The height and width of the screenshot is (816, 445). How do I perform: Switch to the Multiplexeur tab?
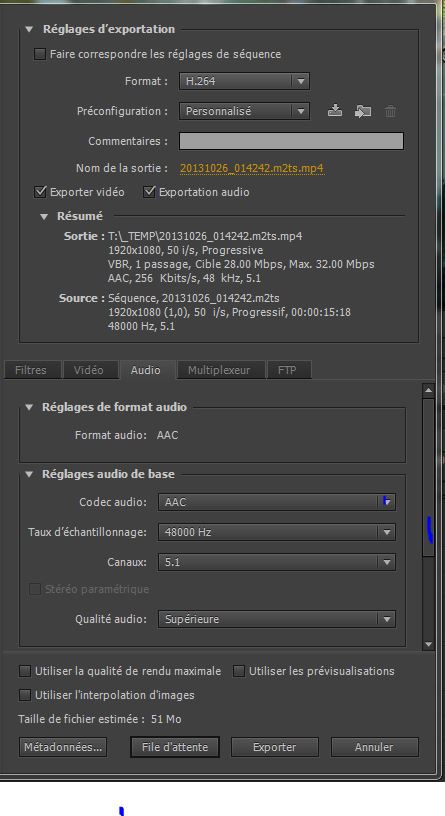(x=219, y=370)
